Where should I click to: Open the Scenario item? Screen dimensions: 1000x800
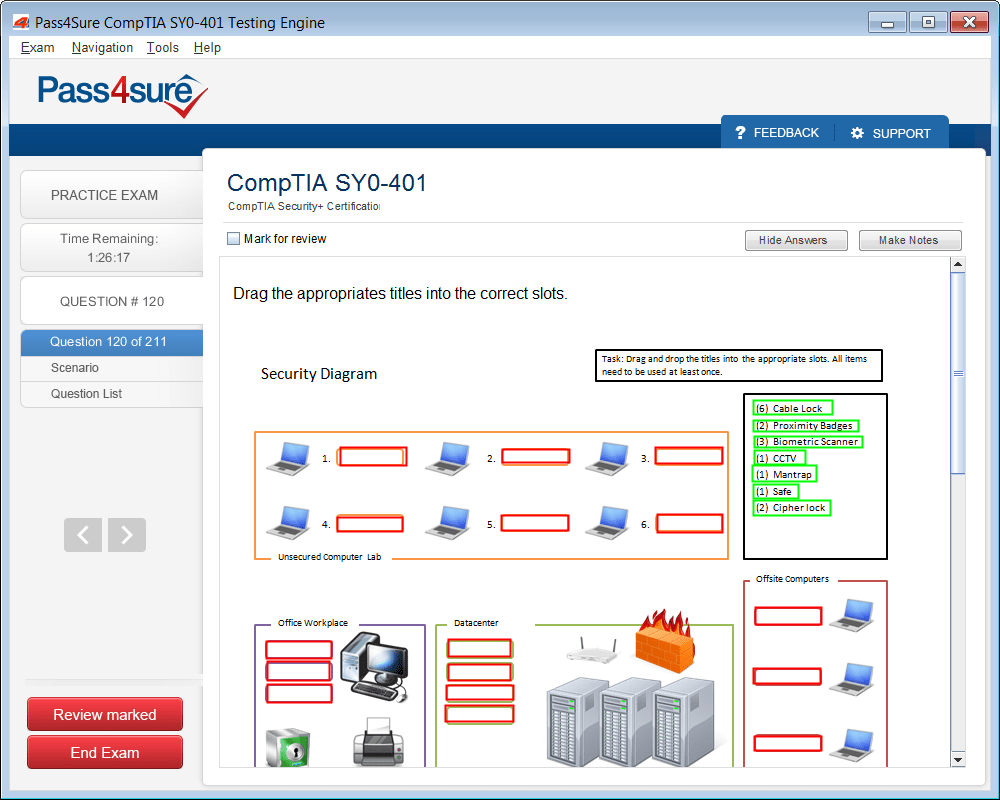(112, 368)
